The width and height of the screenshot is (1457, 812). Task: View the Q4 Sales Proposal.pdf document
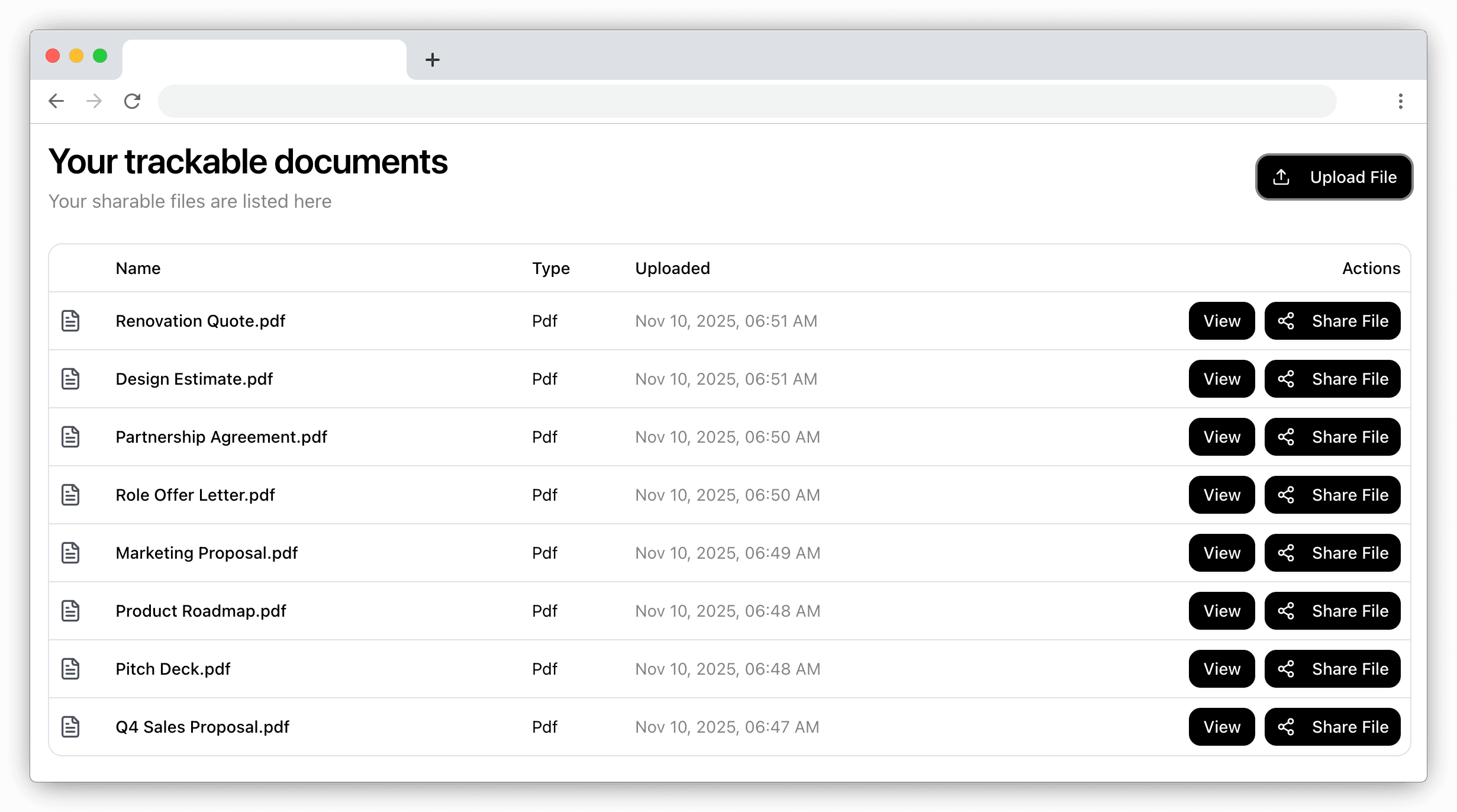(x=1221, y=727)
